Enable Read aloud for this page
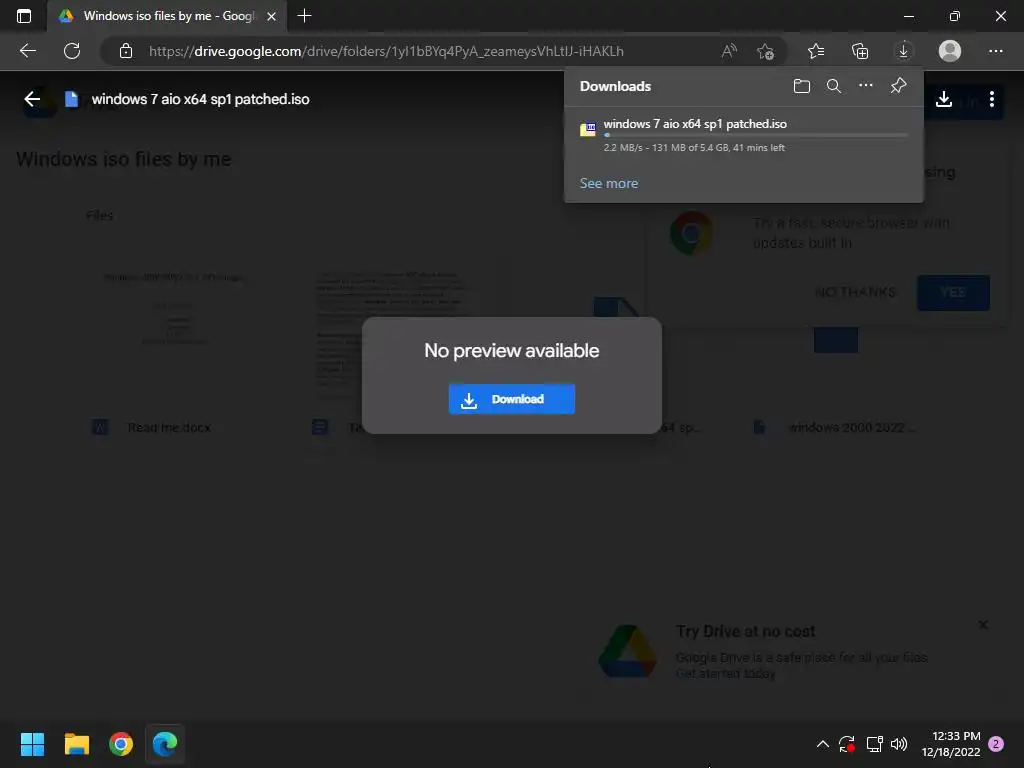1024x768 pixels. click(x=729, y=51)
